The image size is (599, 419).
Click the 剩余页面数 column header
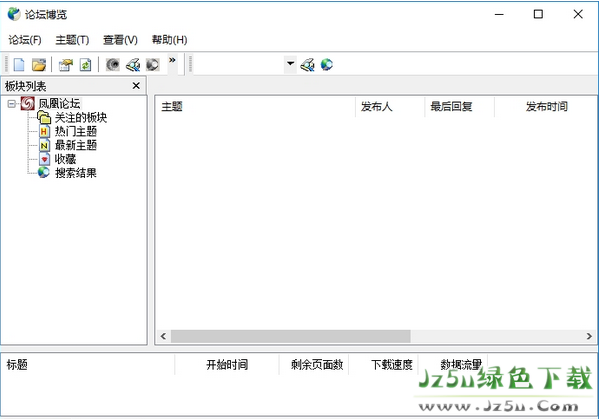314,365
